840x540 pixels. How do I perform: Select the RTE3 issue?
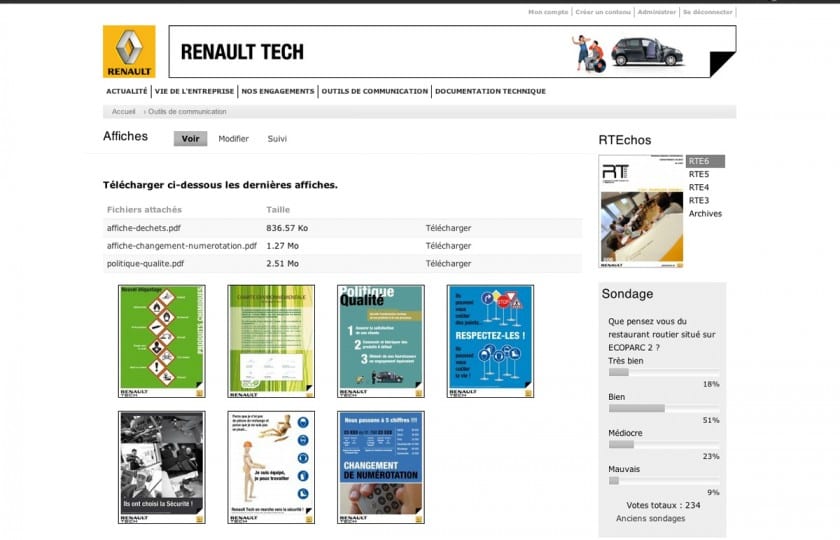point(699,200)
